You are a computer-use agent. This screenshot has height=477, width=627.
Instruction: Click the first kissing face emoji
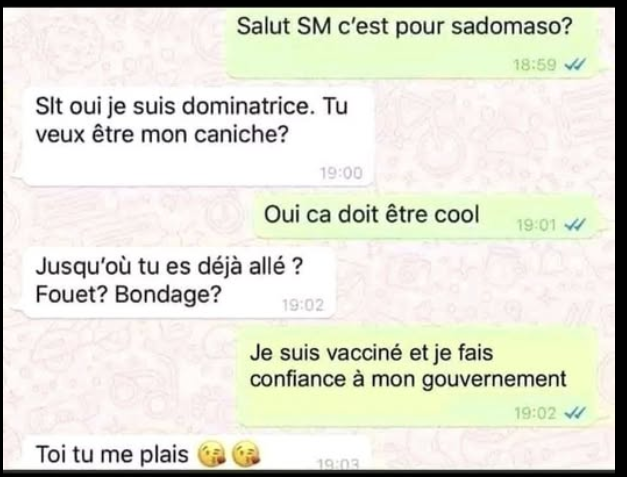212,455
